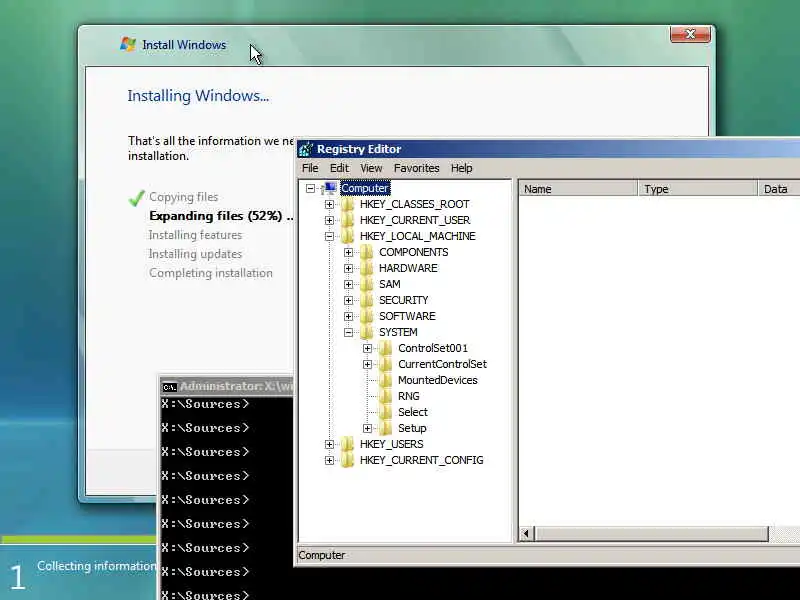Open the Favorites menu in Registry Editor
This screenshot has height=600, width=800.
(416, 168)
